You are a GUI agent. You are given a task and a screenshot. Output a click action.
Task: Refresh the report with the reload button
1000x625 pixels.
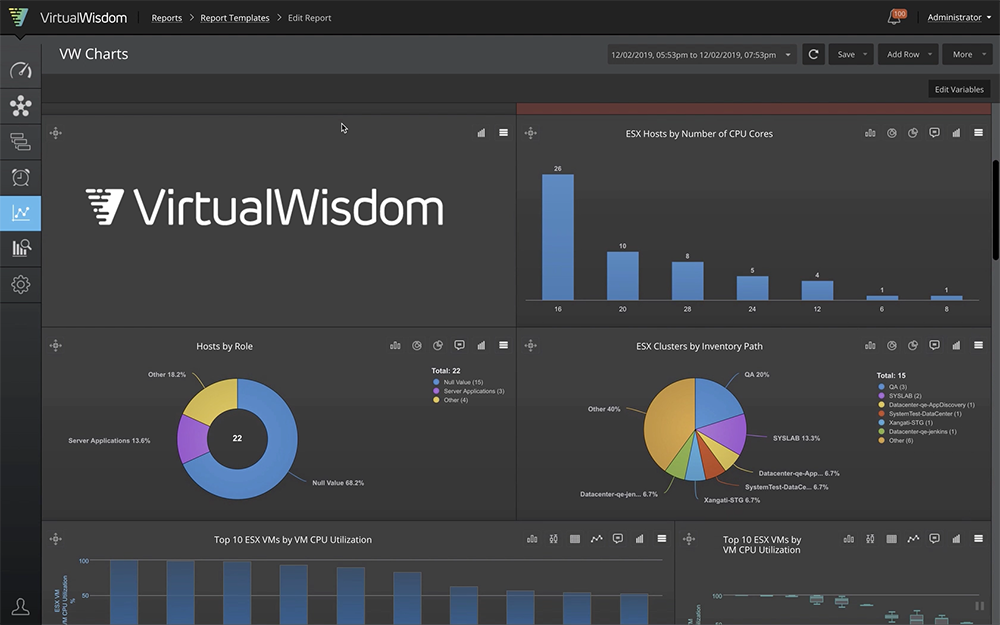[813, 54]
